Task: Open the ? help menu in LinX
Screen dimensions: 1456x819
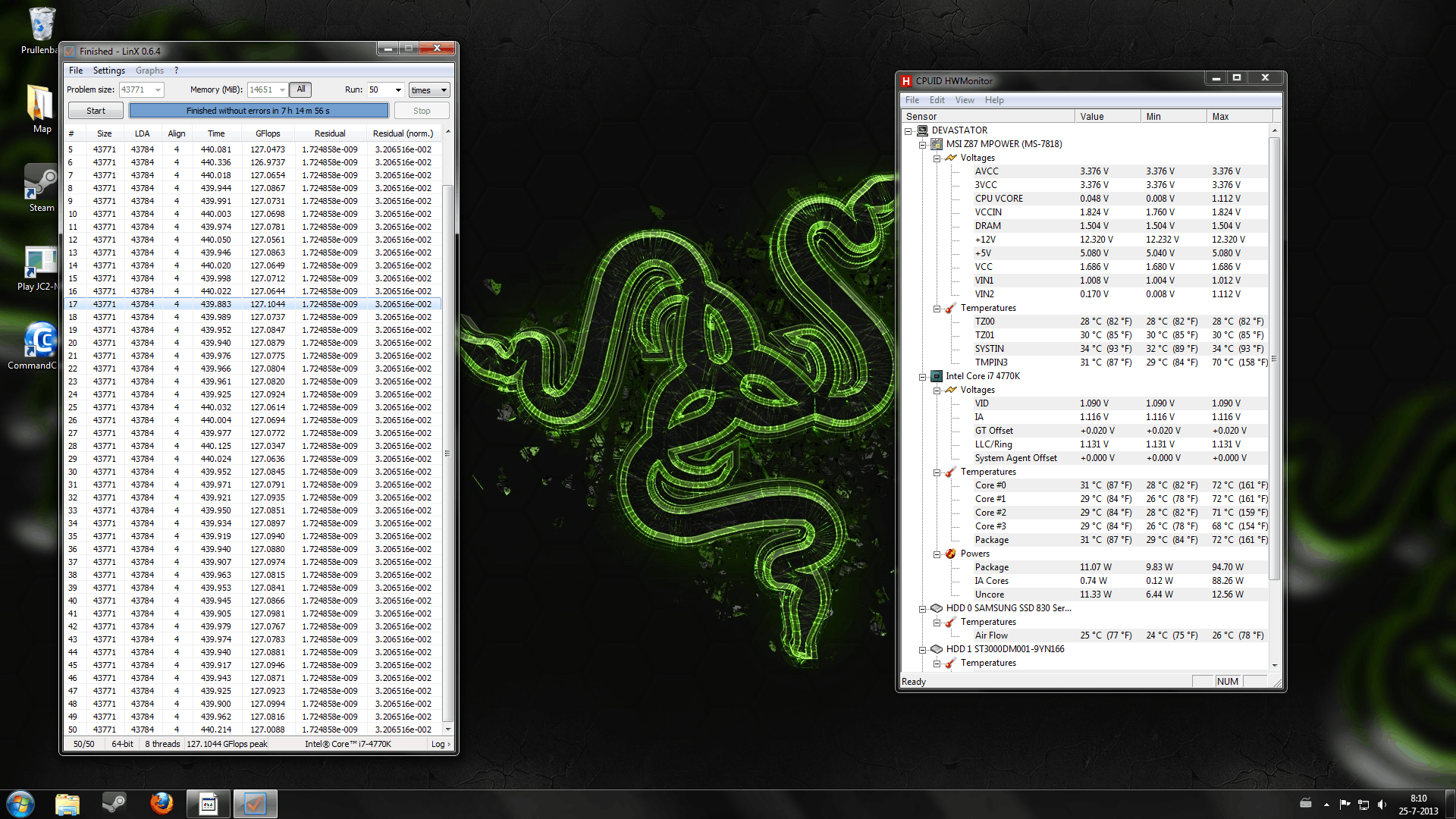Action: [x=176, y=71]
